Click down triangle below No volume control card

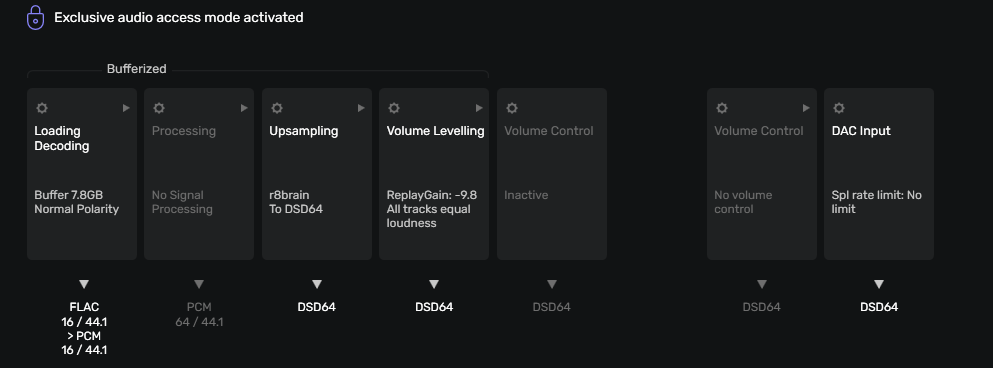tap(762, 284)
